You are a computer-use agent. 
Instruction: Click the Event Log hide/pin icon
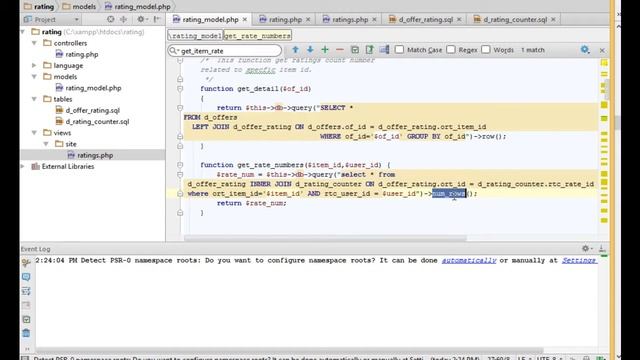602,249
